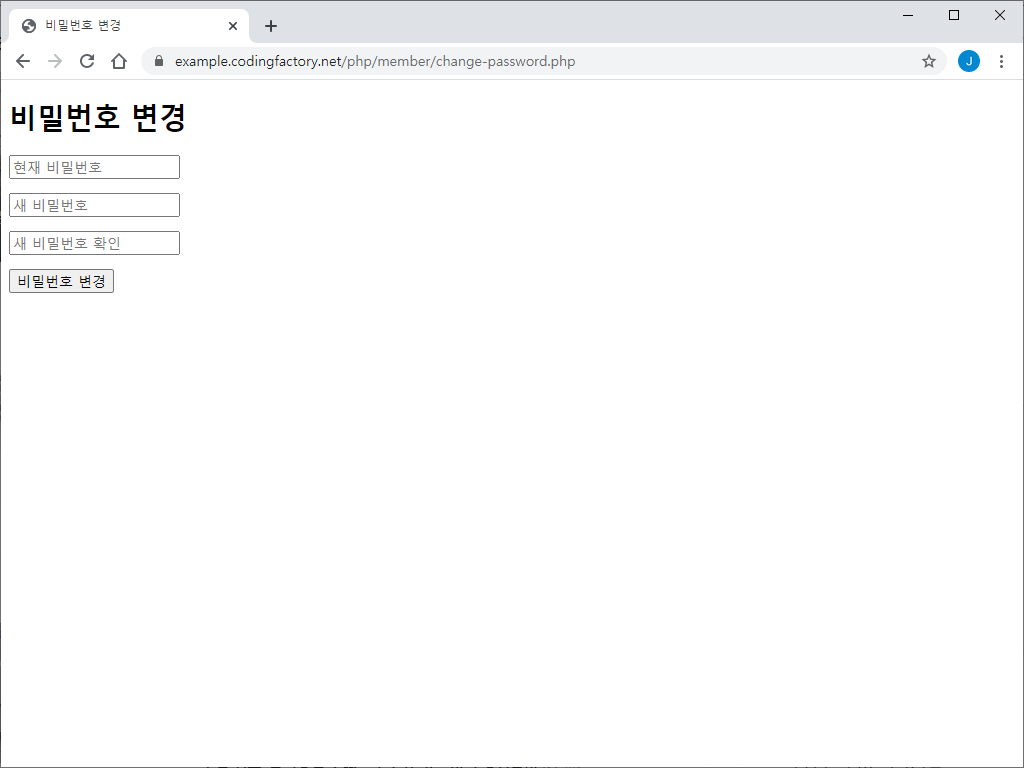
Task: Go back to the previous page
Action: point(23,61)
